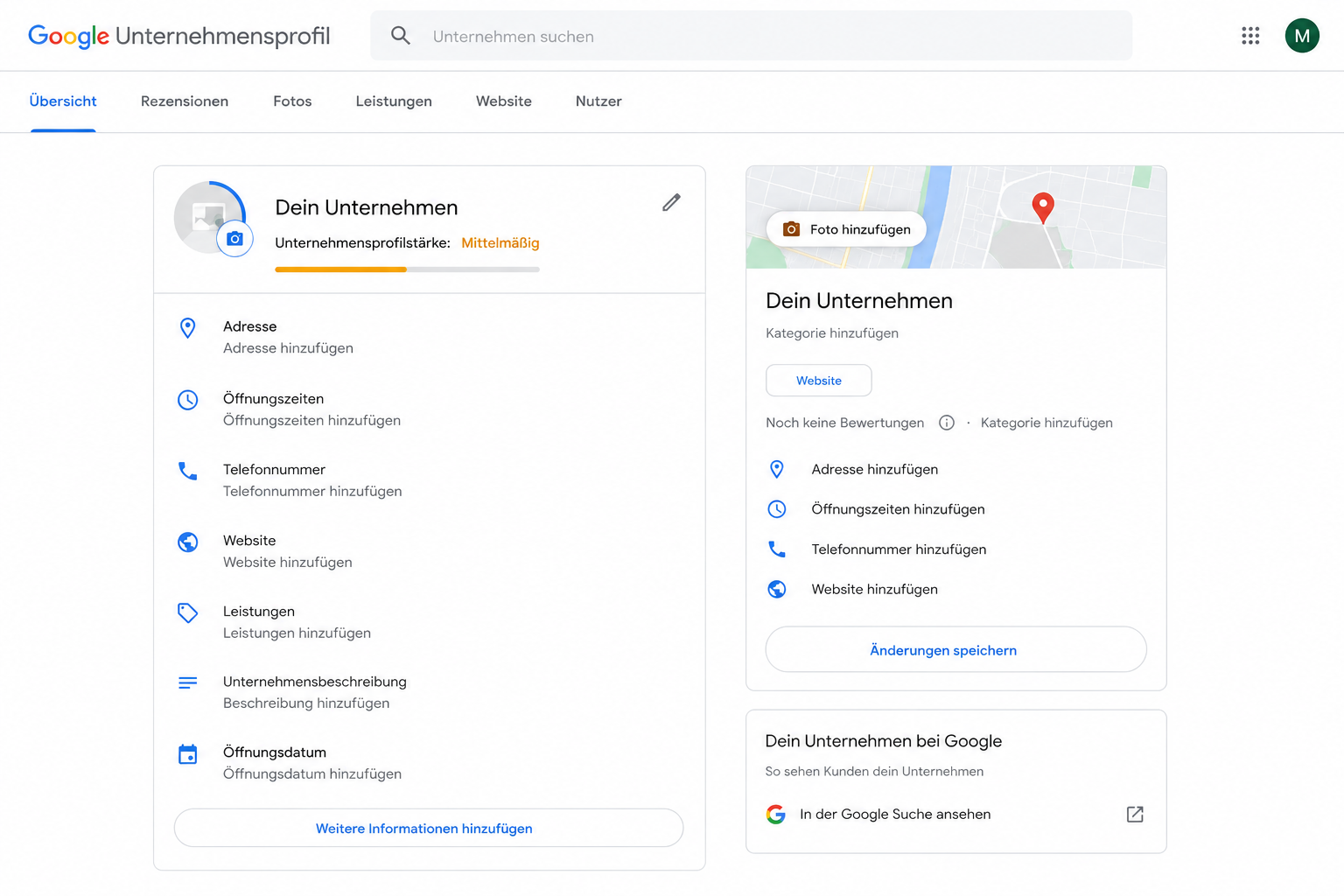Click pin icon next to Adresse hinzufügen

click(x=776, y=469)
